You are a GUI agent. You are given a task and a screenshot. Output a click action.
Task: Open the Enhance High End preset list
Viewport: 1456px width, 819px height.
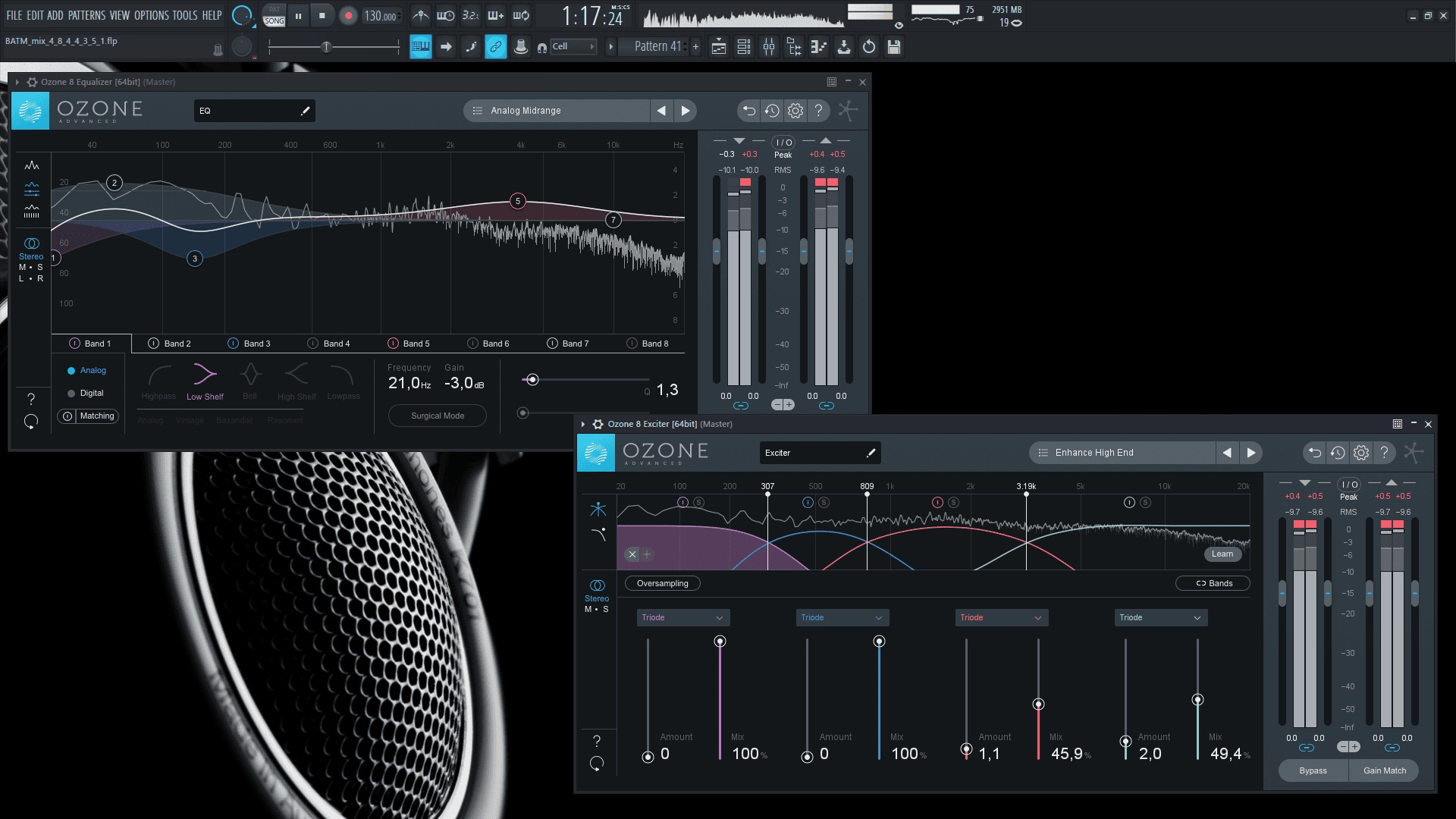(1122, 453)
